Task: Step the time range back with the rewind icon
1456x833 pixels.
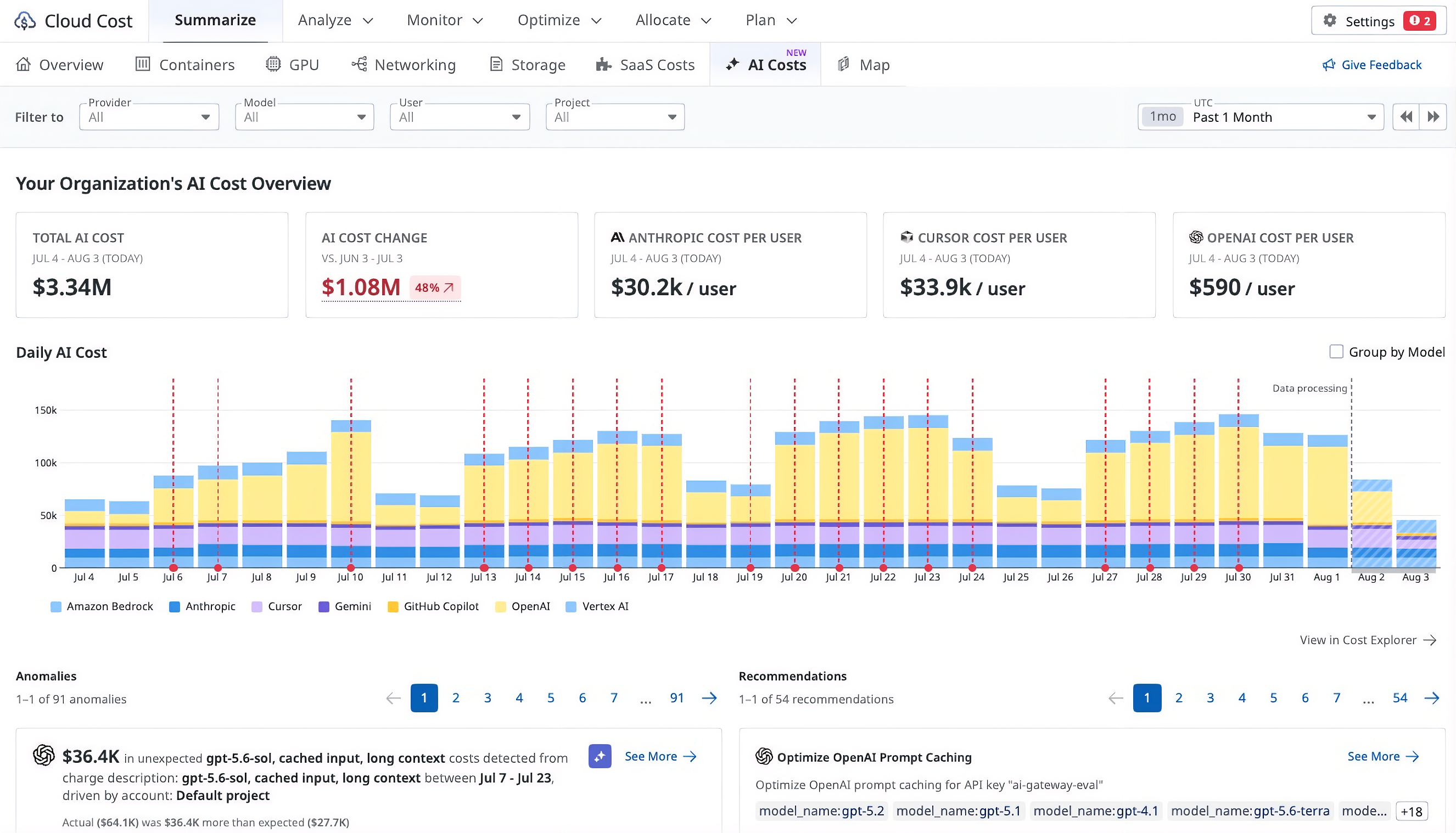Action: 1405,117
